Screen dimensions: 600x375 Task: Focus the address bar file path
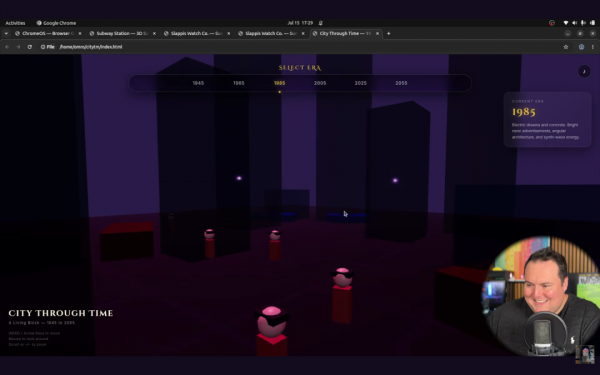[x=91, y=47]
